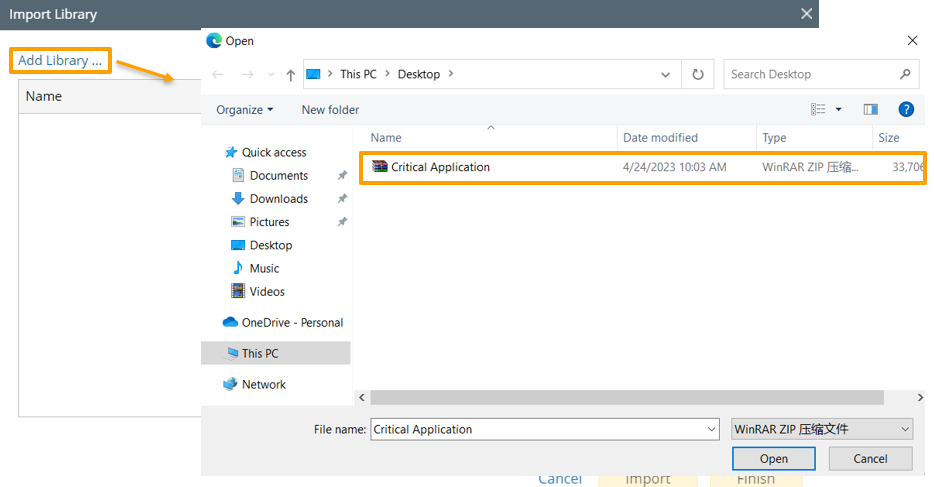This screenshot has width=934, height=487.
Task: Open the file type filter dropdown
Action: pyautogui.click(x=822, y=429)
